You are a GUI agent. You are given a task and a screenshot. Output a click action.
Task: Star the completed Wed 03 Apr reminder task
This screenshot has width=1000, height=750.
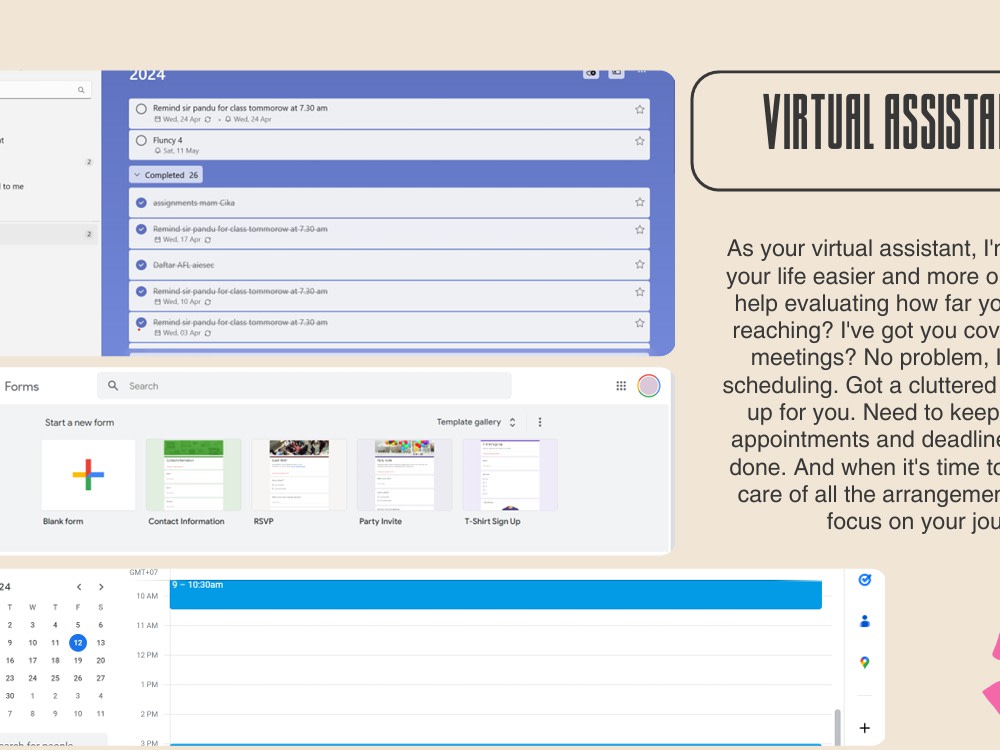pos(639,323)
